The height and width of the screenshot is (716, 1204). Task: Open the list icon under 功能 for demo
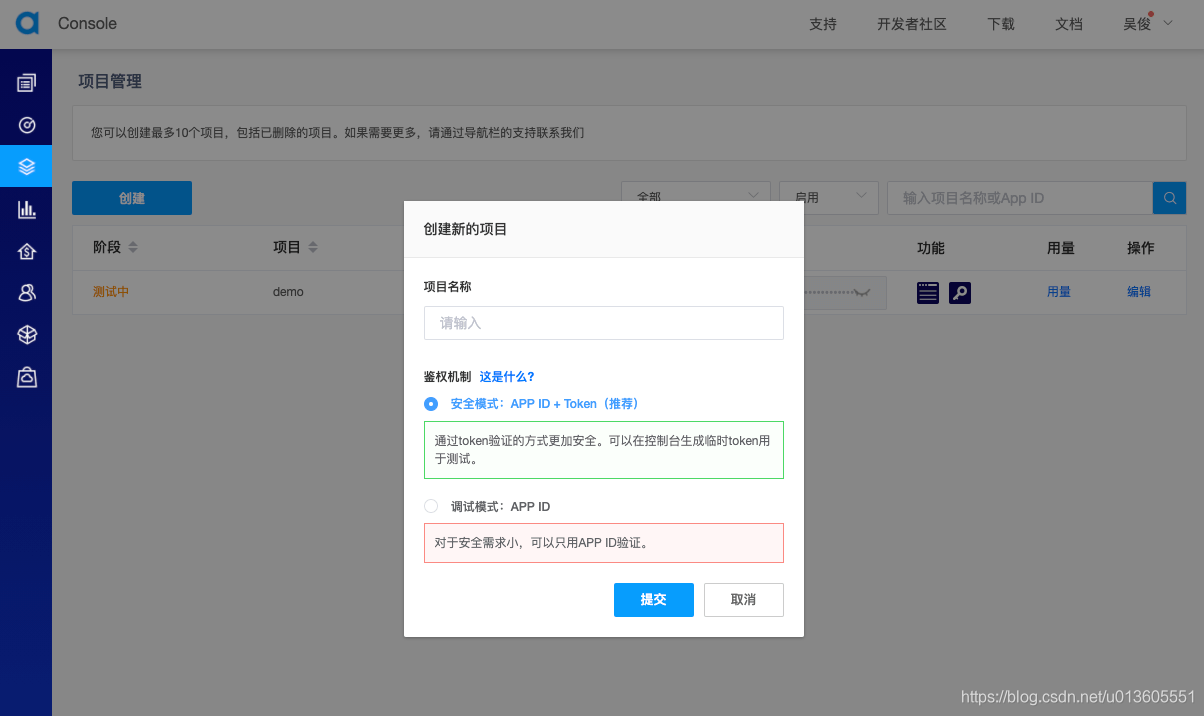(927, 291)
